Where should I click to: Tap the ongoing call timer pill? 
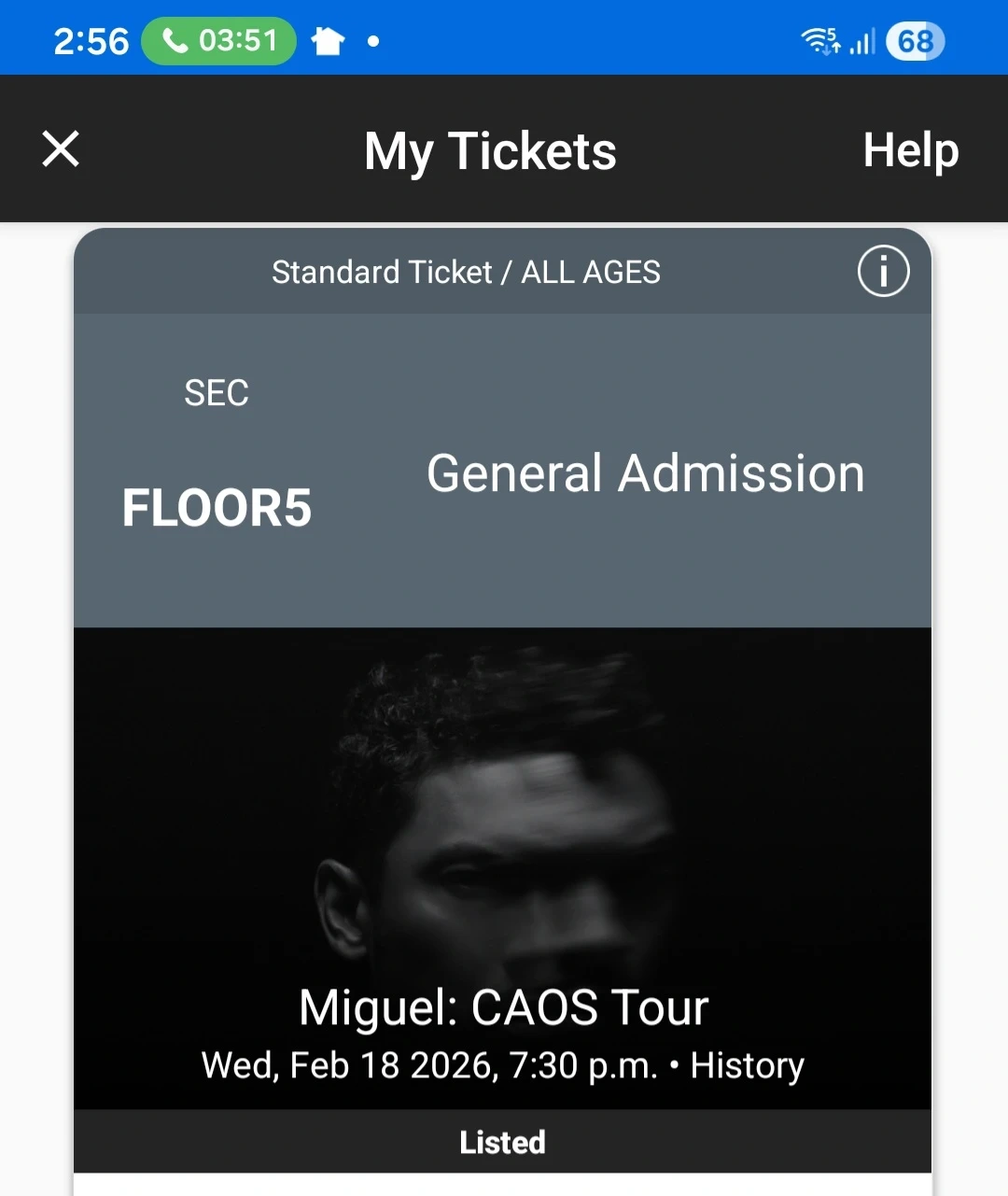(x=219, y=41)
